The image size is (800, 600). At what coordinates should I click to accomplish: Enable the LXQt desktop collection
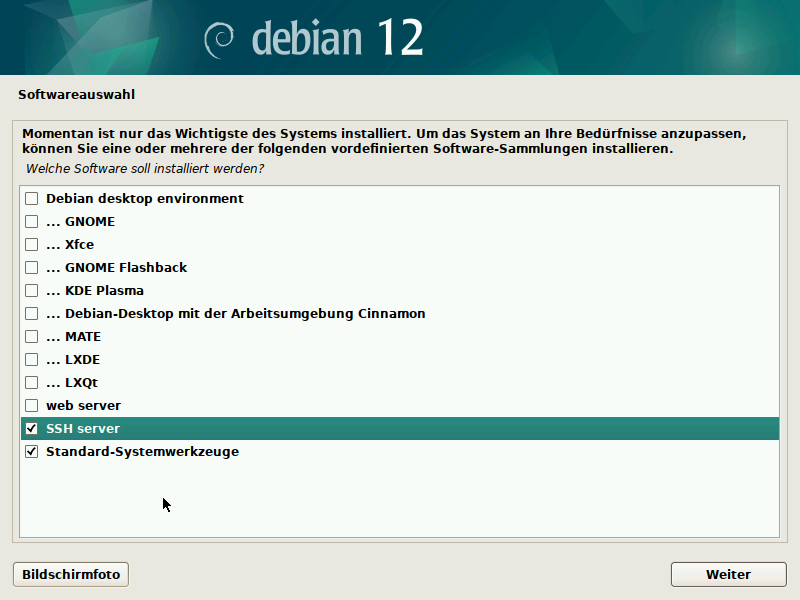(x=31, y=382)
